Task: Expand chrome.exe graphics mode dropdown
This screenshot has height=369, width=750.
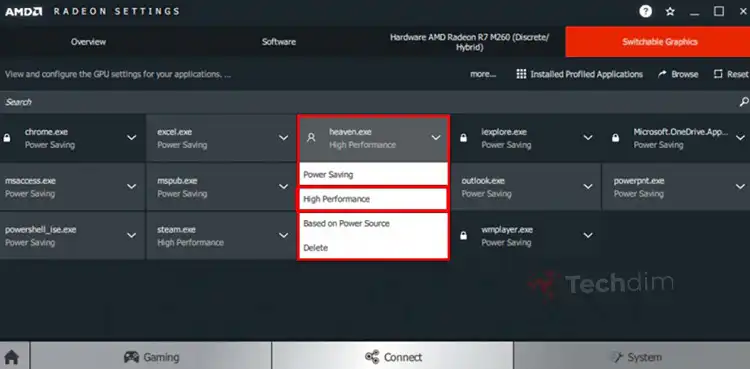Action: coord(131,138)
